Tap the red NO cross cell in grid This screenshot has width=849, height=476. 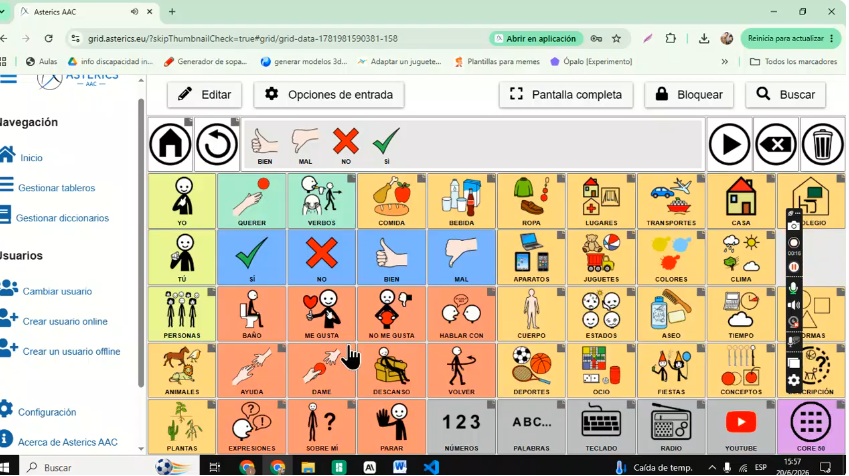click(x=322, y=257)
